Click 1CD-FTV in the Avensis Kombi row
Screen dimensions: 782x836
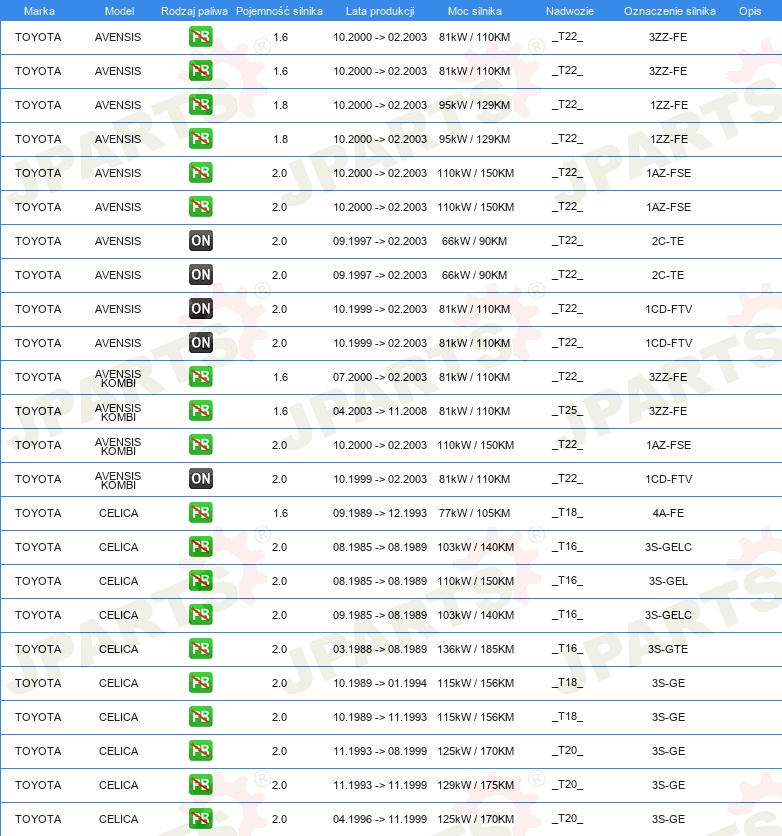(x=668, y=479)
